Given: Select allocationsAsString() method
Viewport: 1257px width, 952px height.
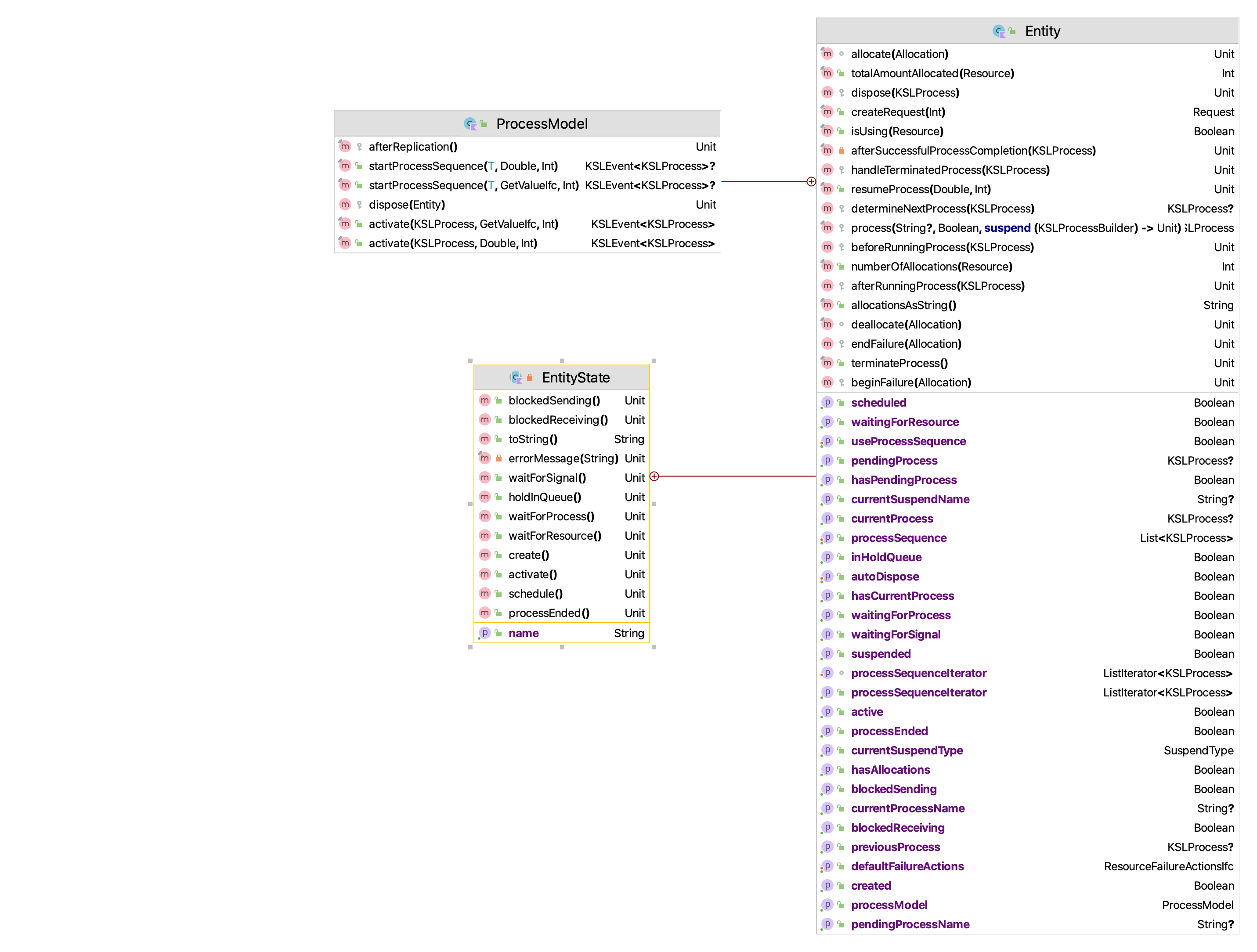Looking at the screenshot, I should (x=1027, y=305).
